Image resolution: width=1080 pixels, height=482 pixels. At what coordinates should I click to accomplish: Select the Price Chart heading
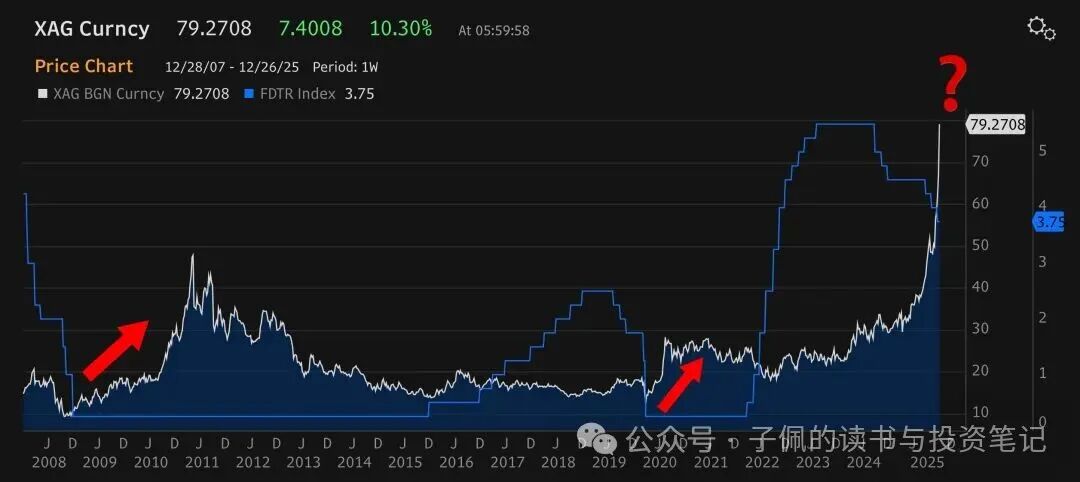tap(83, 66)
